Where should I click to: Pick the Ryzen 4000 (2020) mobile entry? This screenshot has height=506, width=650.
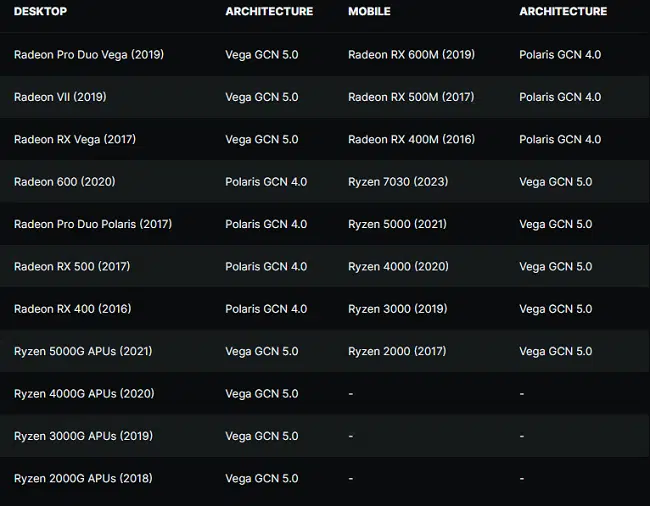pyautogui.click(x=398, y=266)
